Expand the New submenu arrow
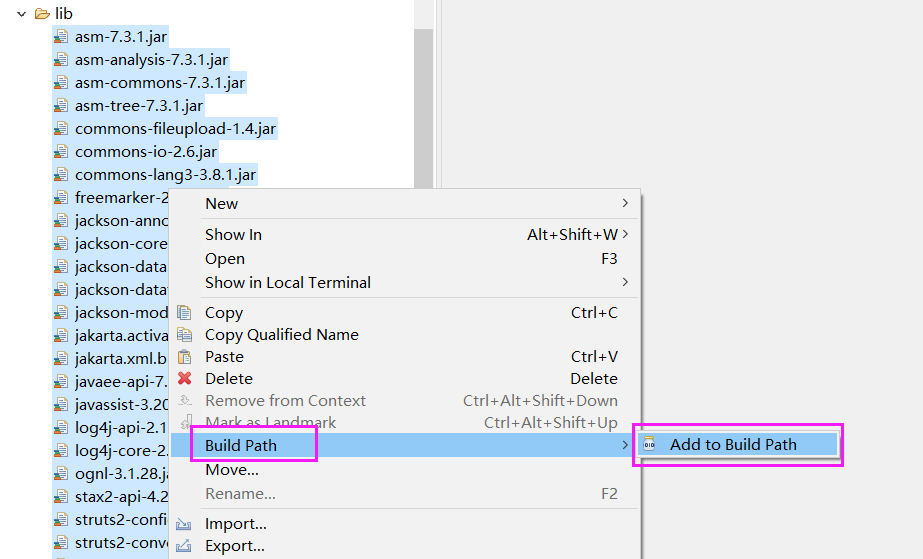The width and height of the screenshot is (923, 559). (625, 203)
